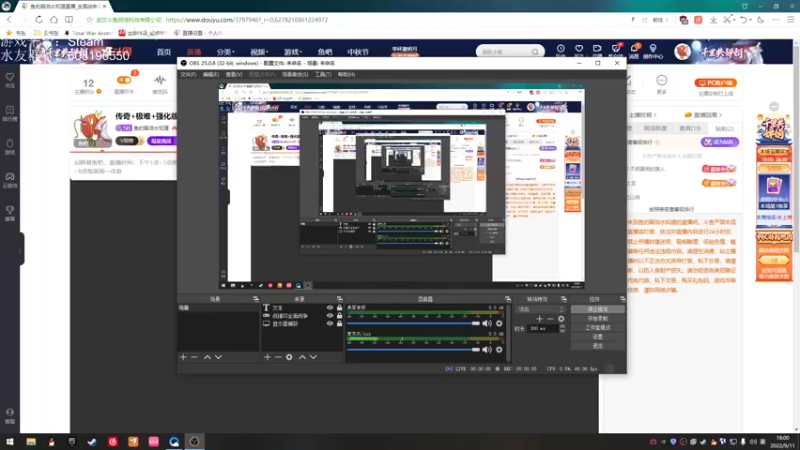Toggle lock on the text source
Image resolution: width=800 pixels, height=450 pixels.
point(339,308)
